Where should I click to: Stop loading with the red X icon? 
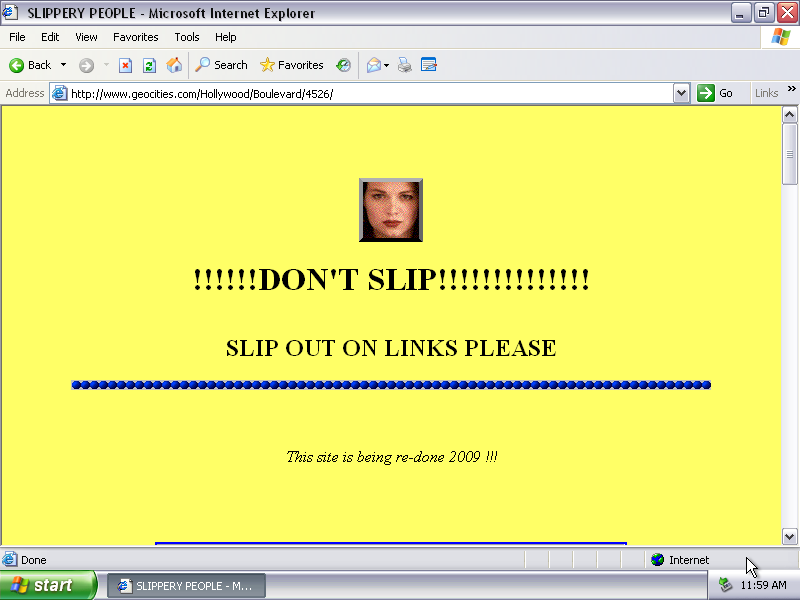point(125,65)
